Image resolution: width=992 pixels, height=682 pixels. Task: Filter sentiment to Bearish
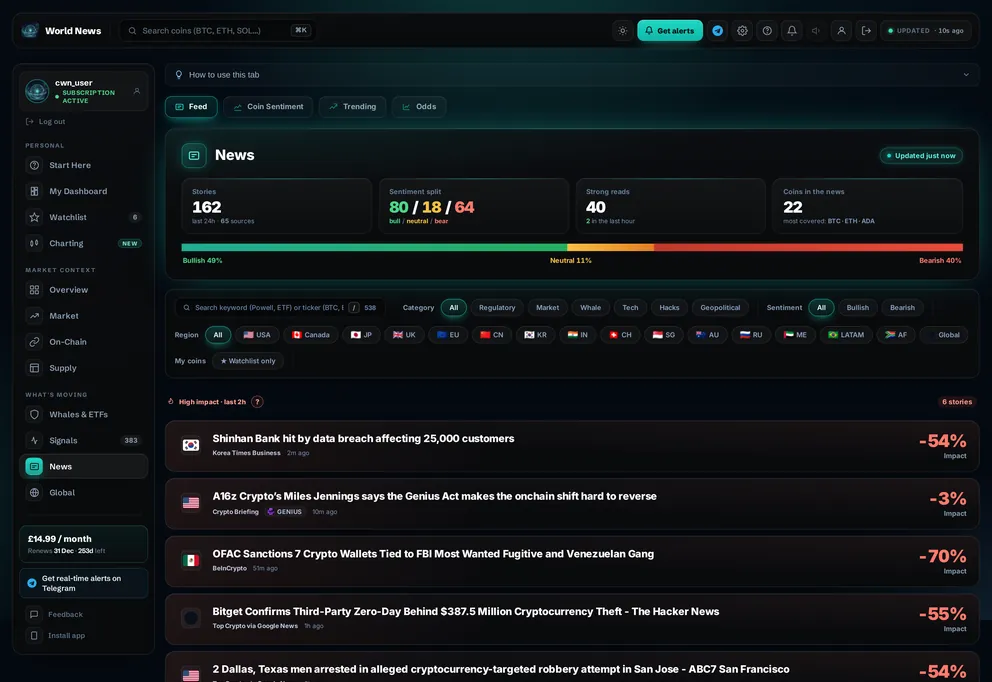click(x=902, y=307)
